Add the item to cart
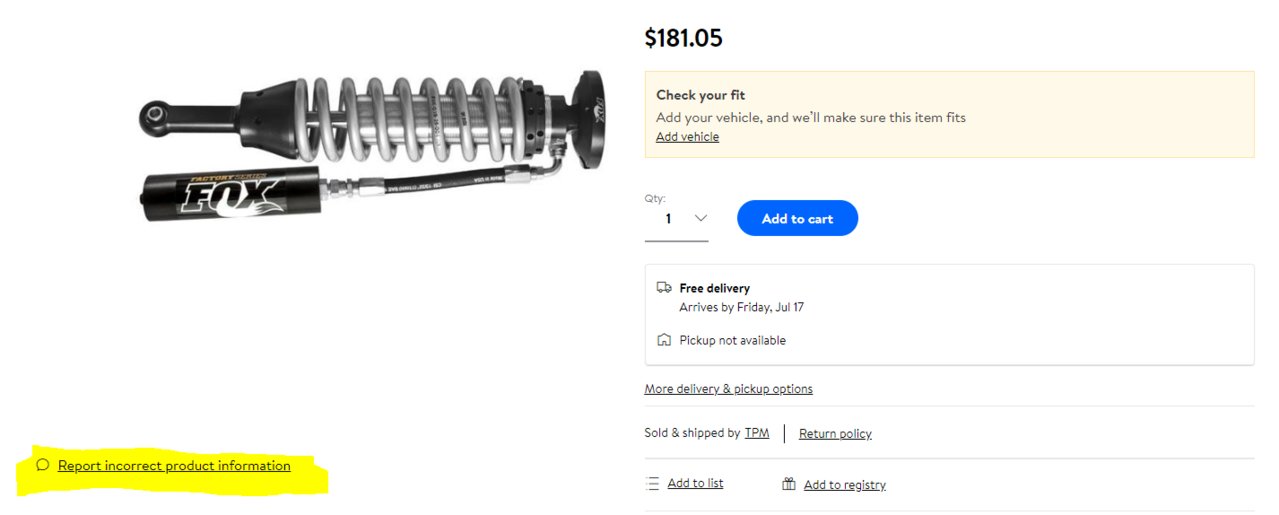 (x=797, y=219)
